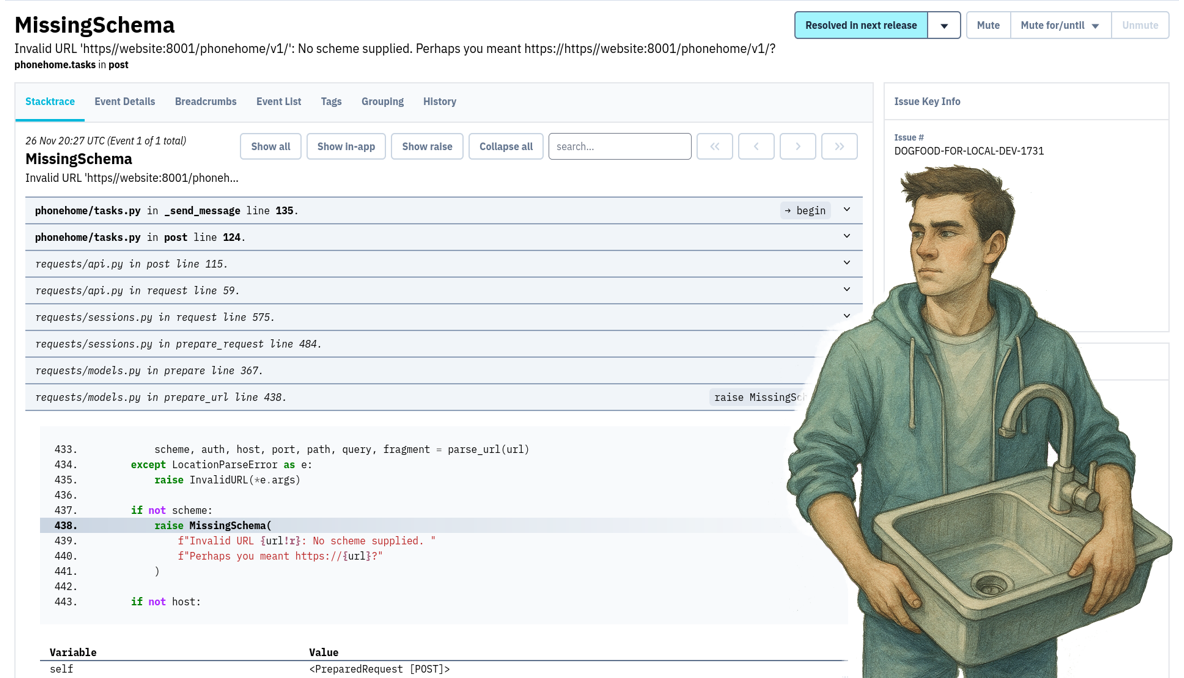1184x678 pixels.
Task: View the Grouping tab
Action: click(x=382, y=101)
